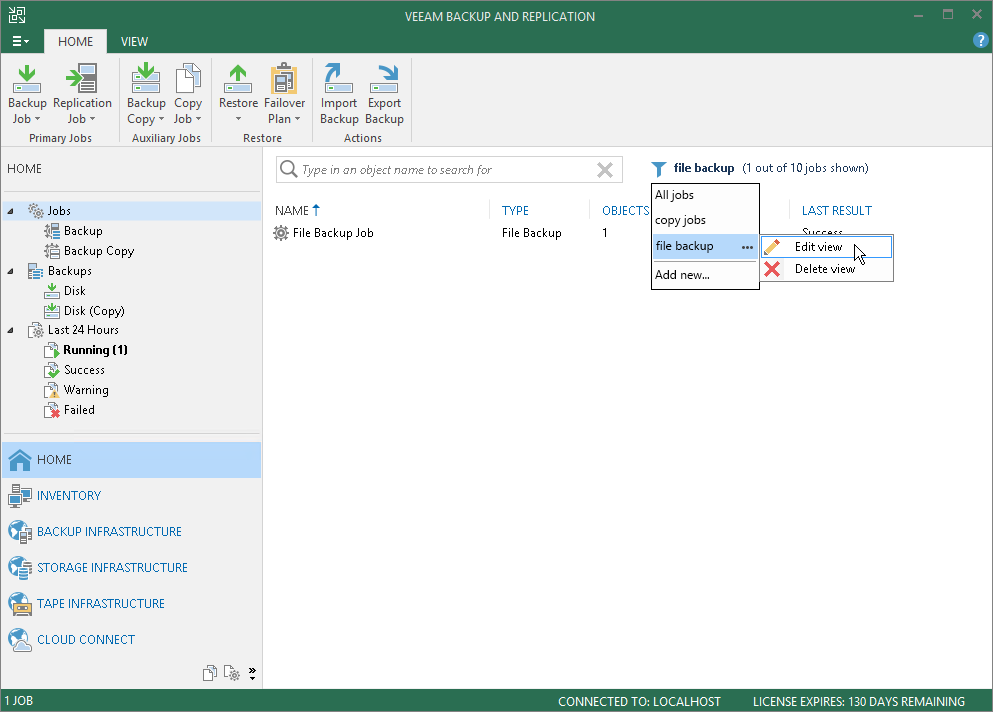The width and height of the screenshot is (993, 712).
Task: Sort by the TYPE column header
Action: pos(515,211)
